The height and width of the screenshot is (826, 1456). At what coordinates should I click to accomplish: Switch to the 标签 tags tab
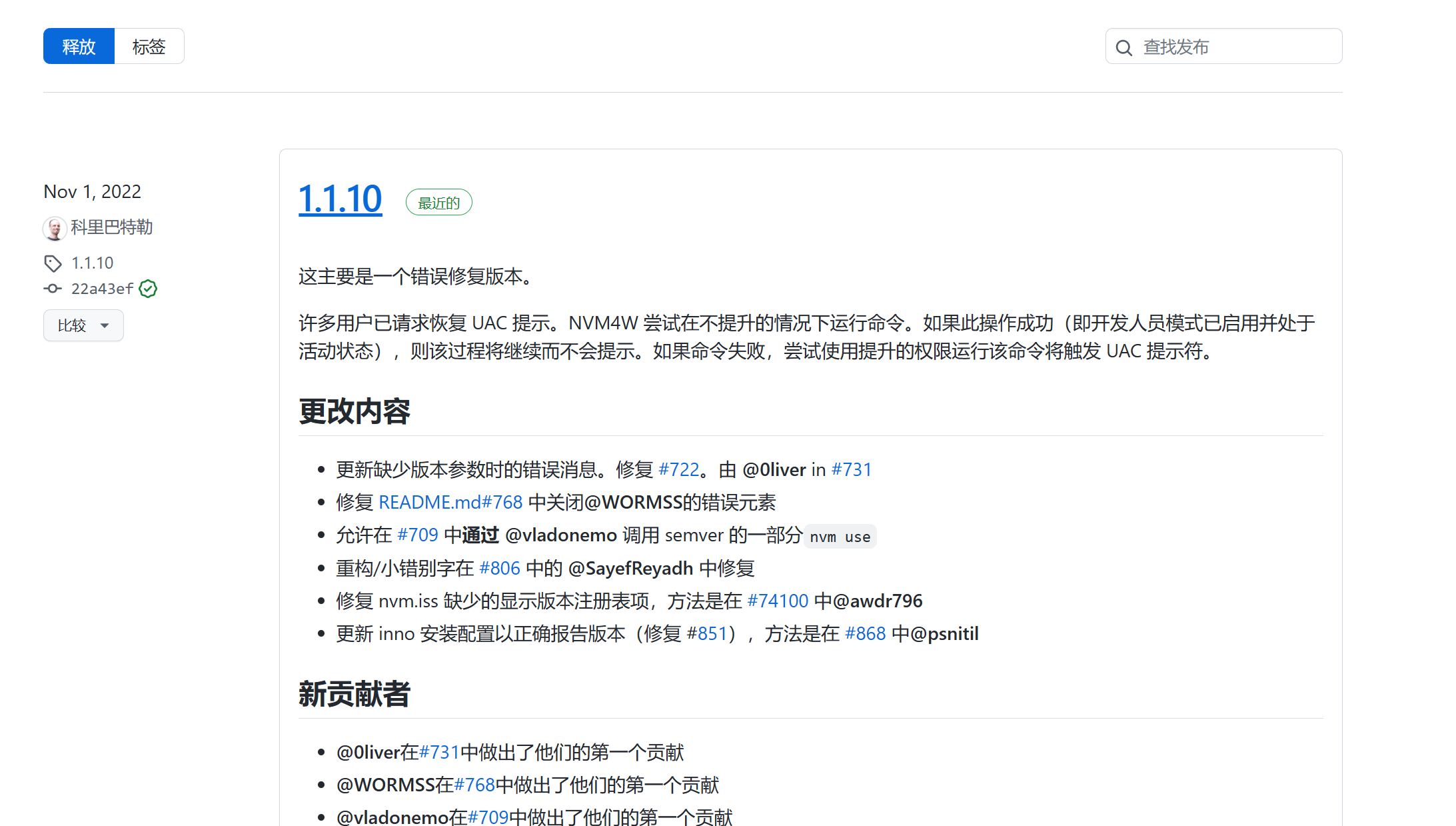[x=149, y=47]
